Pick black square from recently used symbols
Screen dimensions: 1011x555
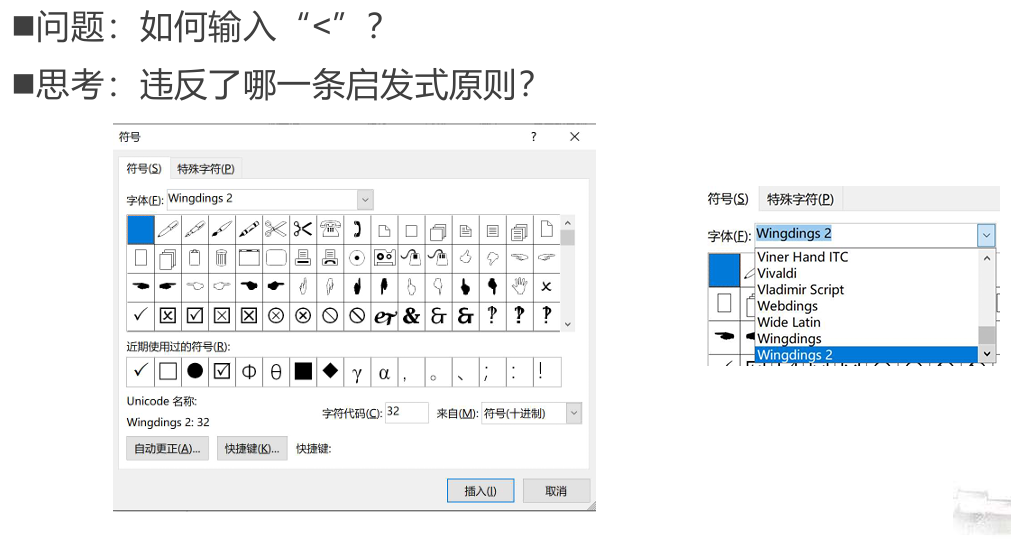tap(303, 371)
